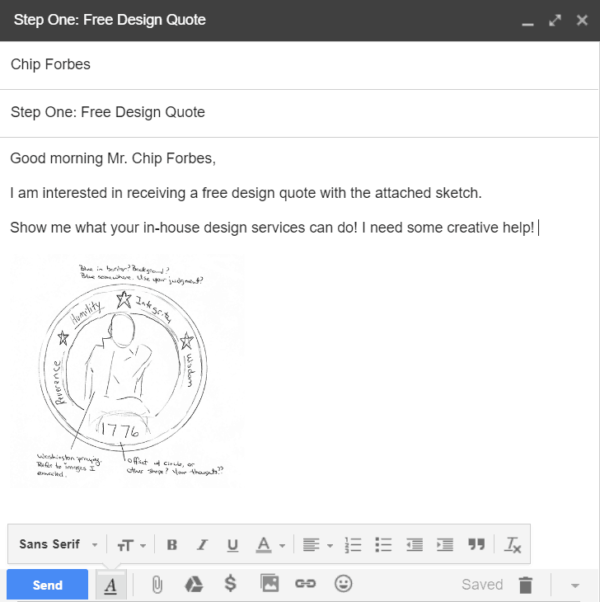Open the text size dropdown
Screen dimensions: 600x602
[x=131, y=545]
